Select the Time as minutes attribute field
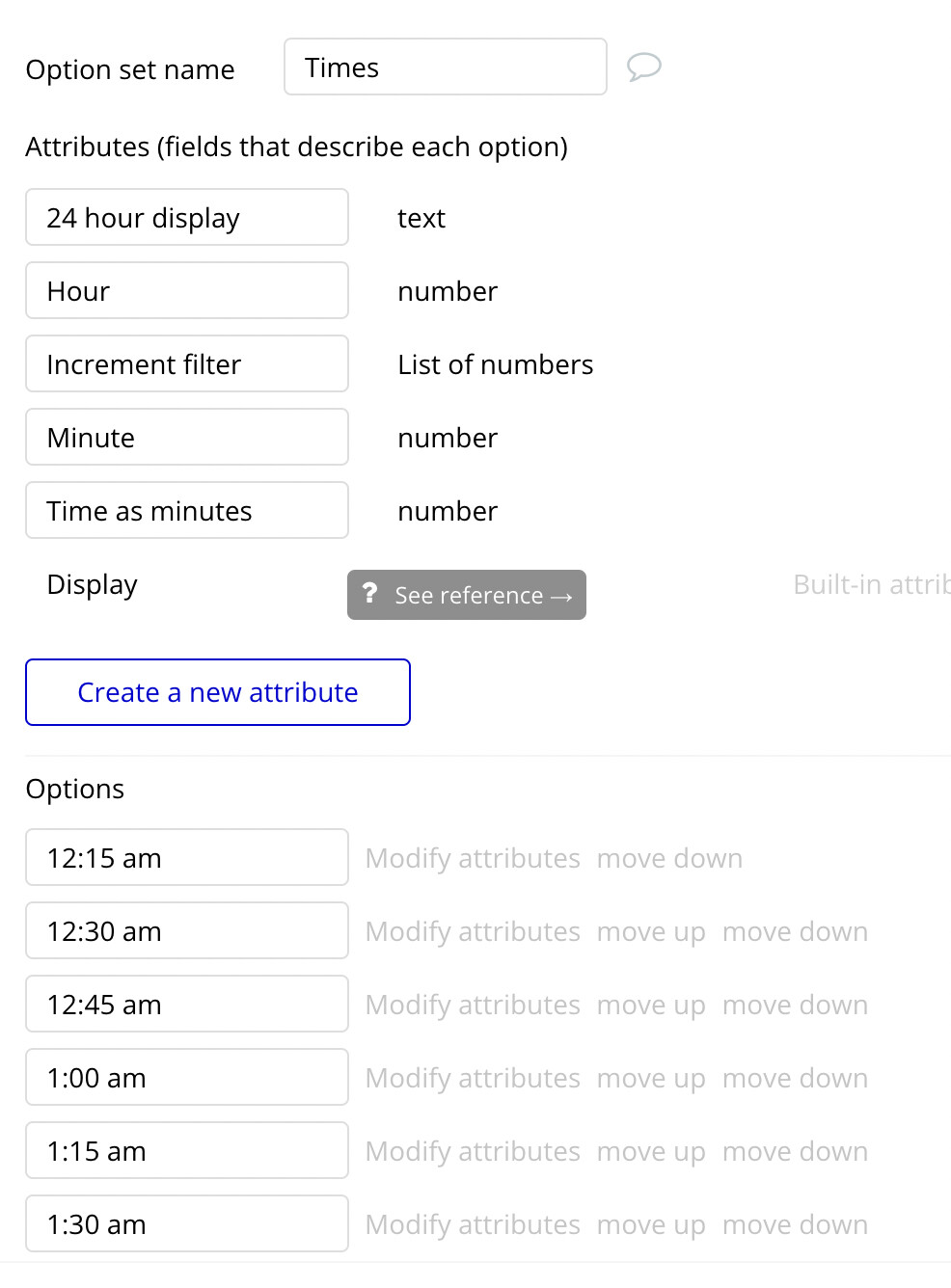951x1288 pixels. 186,510
